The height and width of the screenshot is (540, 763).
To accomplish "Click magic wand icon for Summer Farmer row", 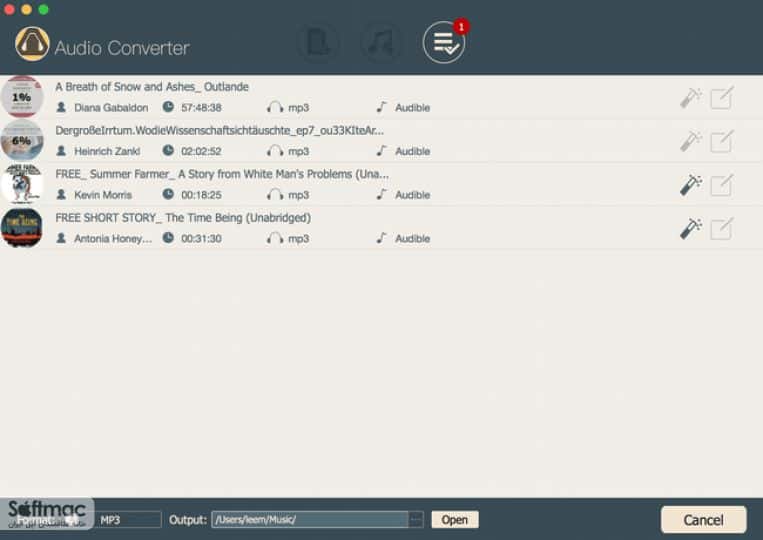I will tap(691, 185).
